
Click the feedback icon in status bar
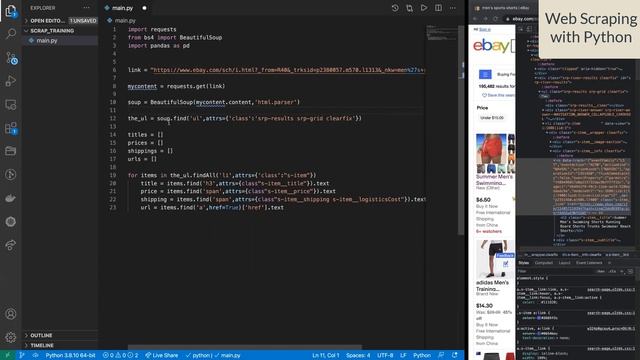(x=441, y=355)
